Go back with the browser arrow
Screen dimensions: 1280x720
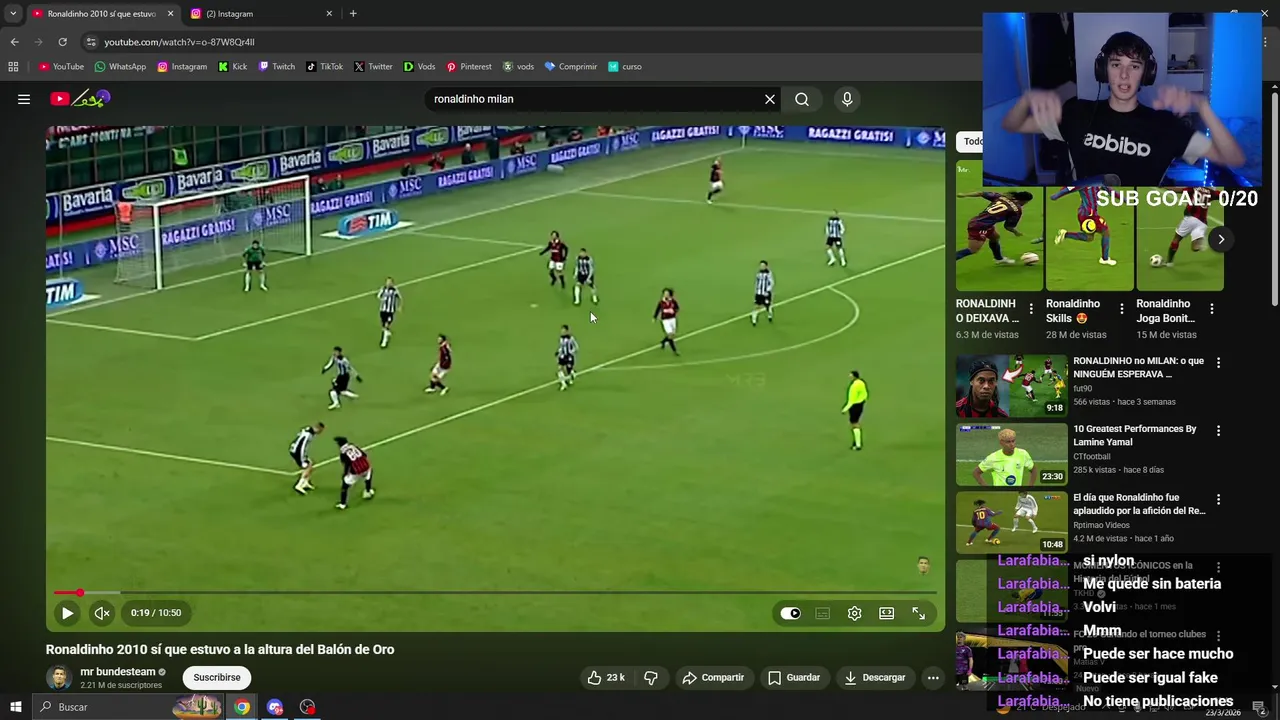(x=14, y=42)
